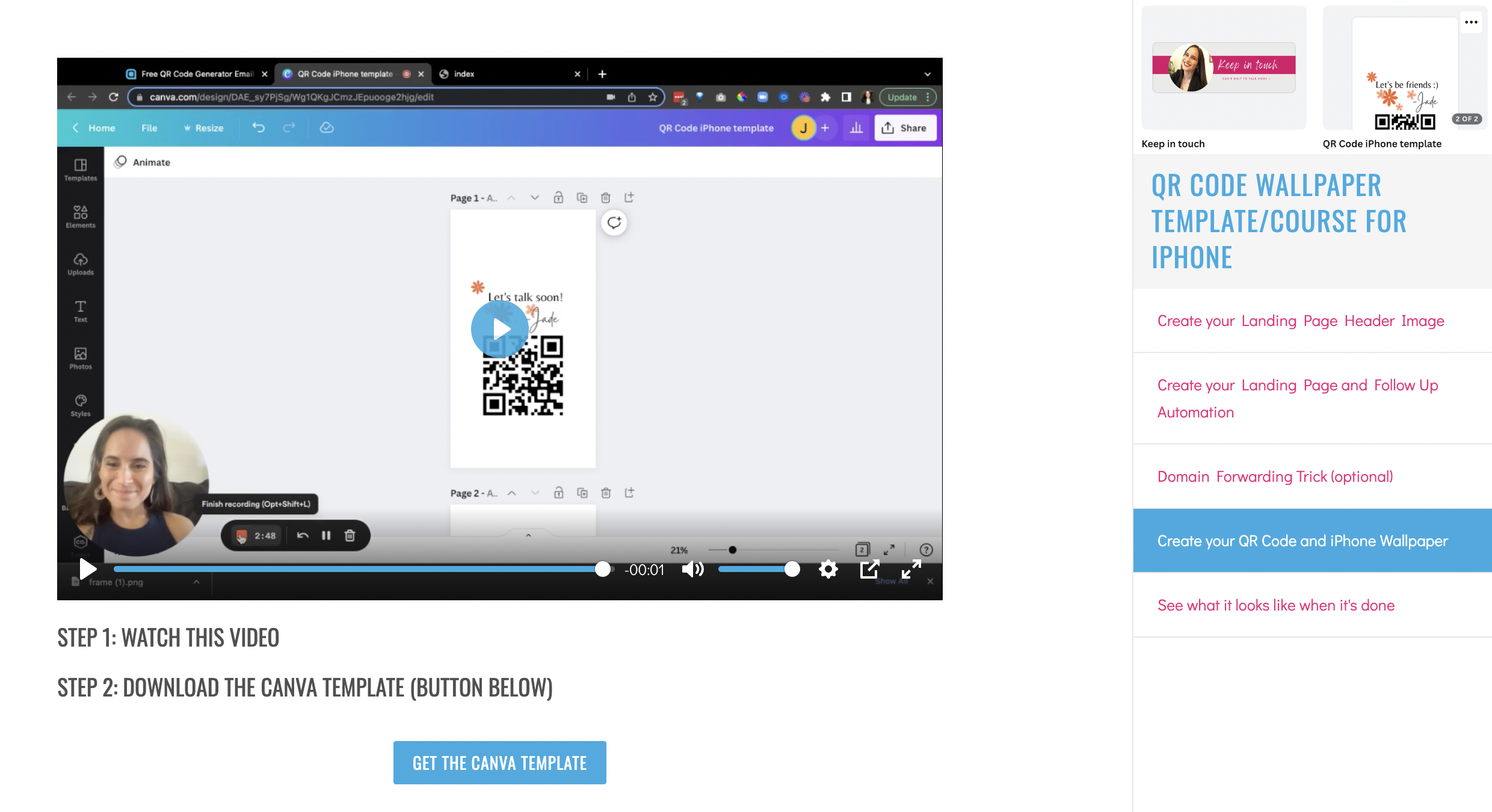Viewport: 1492px width, 812px height.
Task: Open the video in a new window
Action: pyautogui.click(x=869, y=569)
